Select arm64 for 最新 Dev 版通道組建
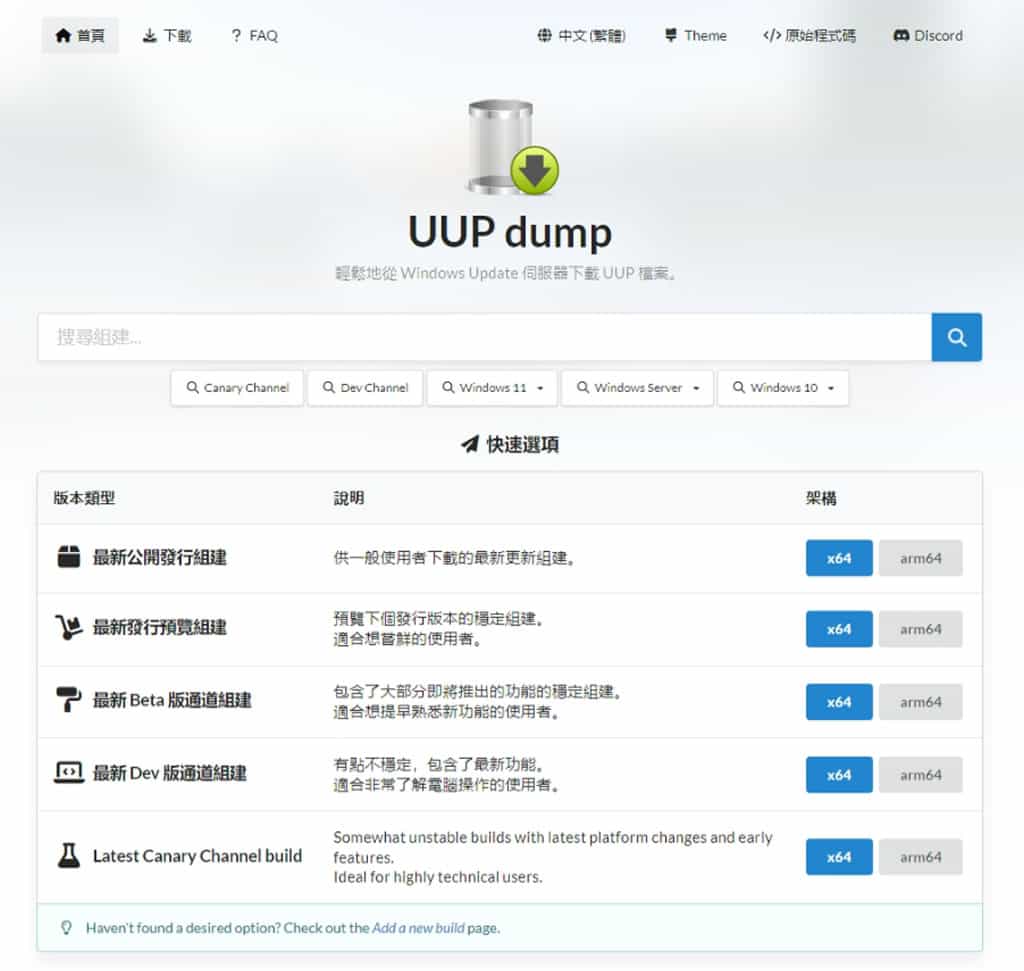 pos(921,775)
